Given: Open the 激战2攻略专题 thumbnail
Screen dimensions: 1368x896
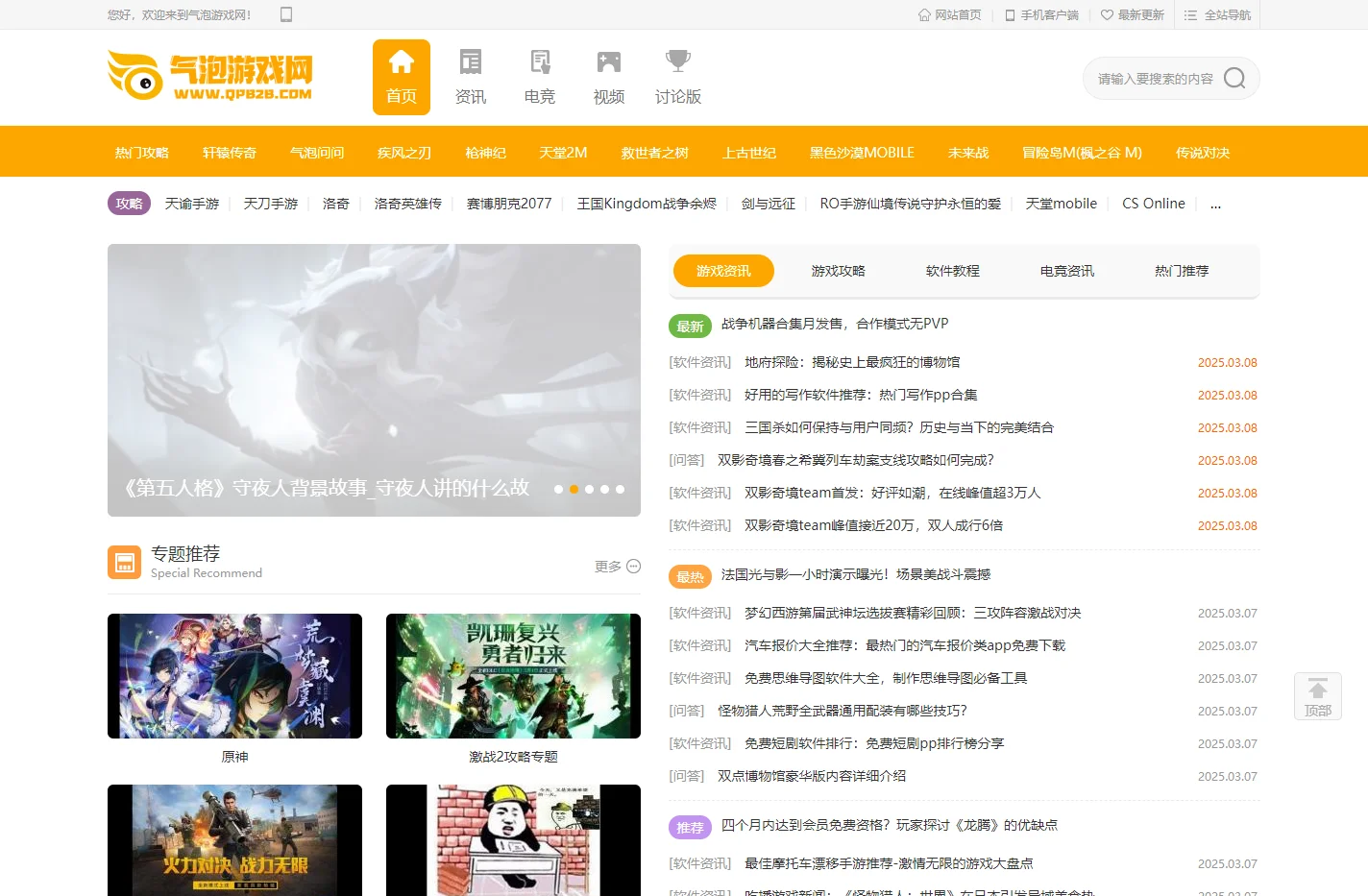Looking at the screenshot, I should [513, 676].
